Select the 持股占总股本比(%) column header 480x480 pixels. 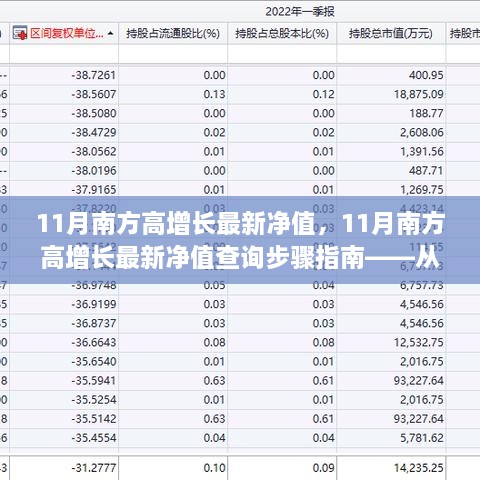point(282,33)
